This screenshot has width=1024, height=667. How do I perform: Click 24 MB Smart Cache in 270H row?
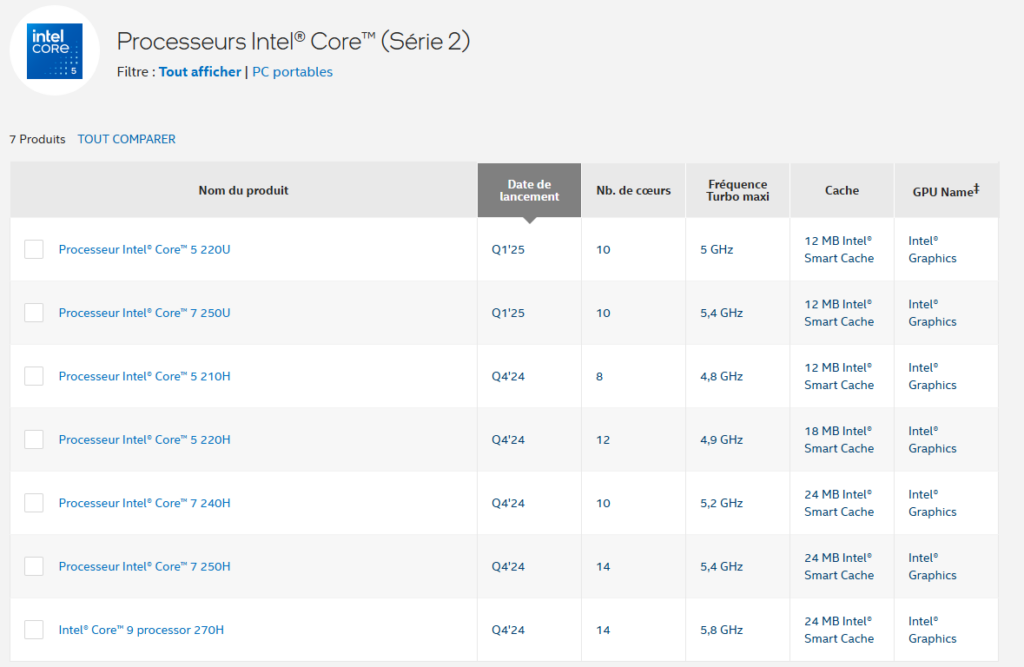click(x=839, y=630)
